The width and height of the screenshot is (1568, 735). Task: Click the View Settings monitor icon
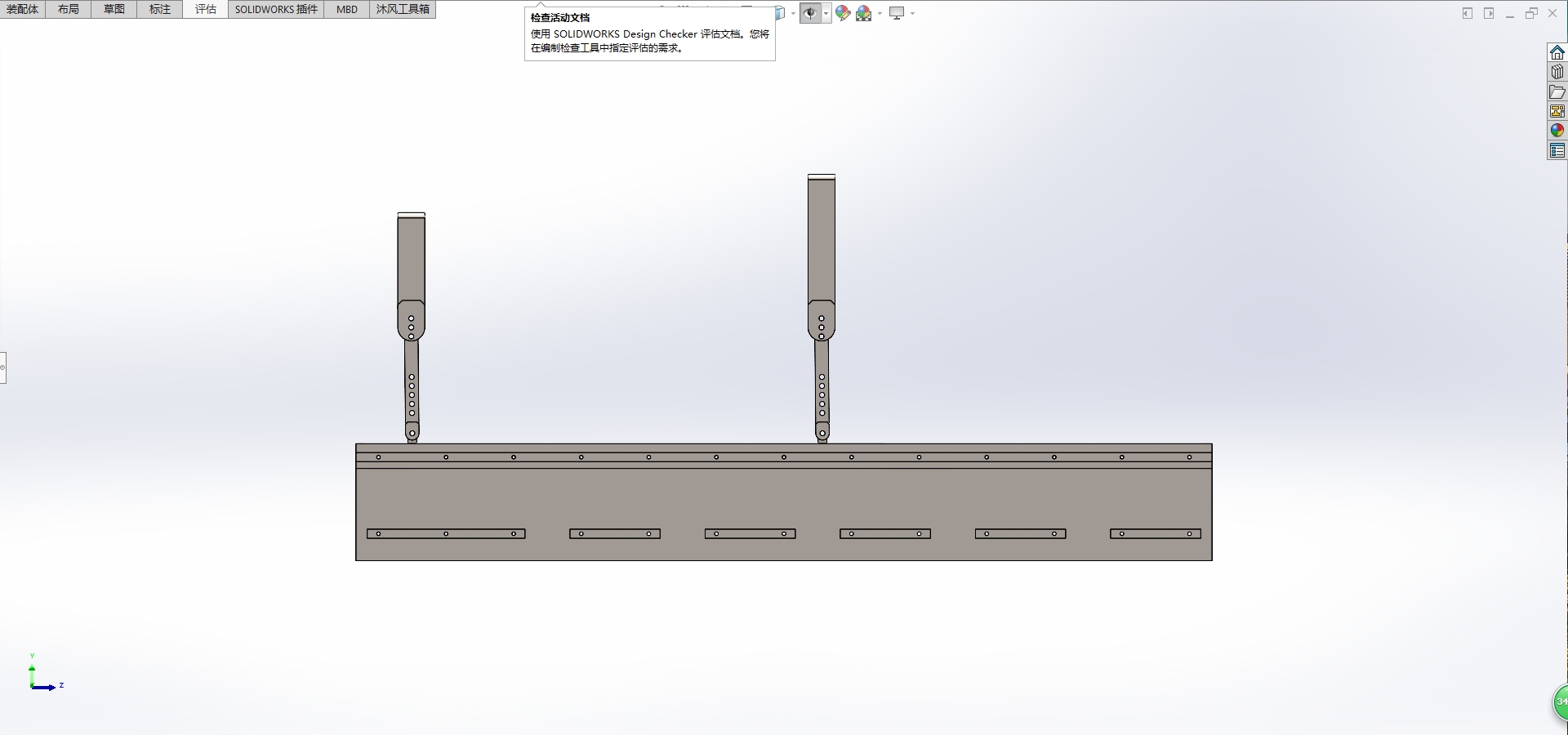[897, 13]
